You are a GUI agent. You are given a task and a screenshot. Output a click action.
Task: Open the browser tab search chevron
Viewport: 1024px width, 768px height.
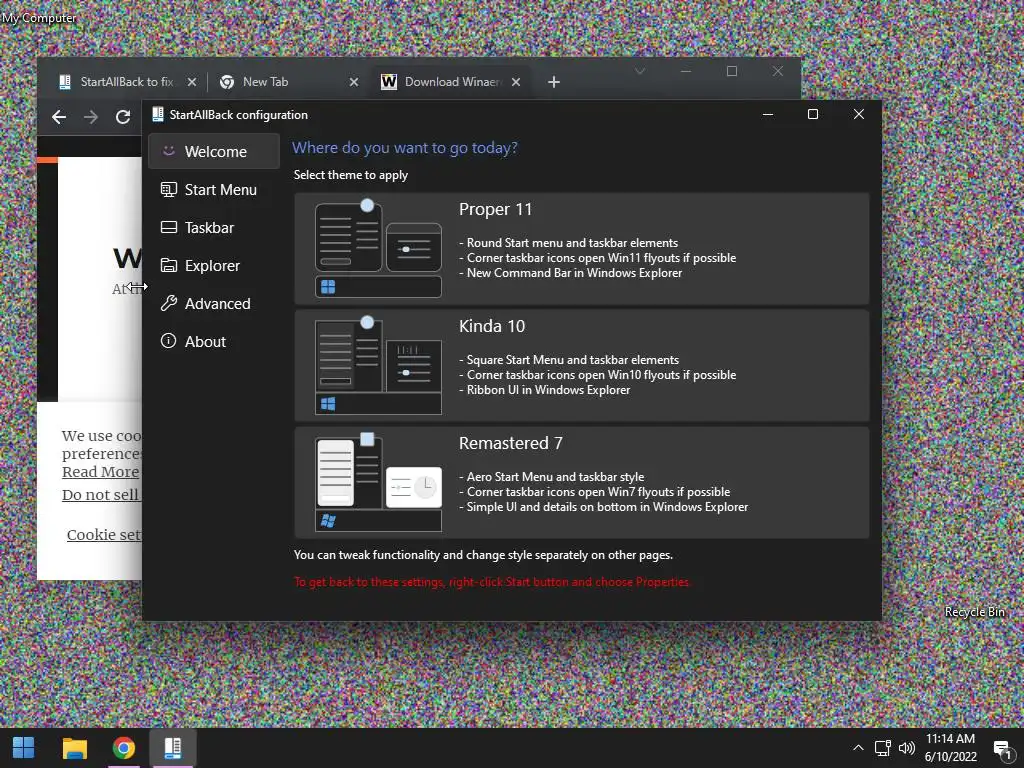[x=640, y=71]
